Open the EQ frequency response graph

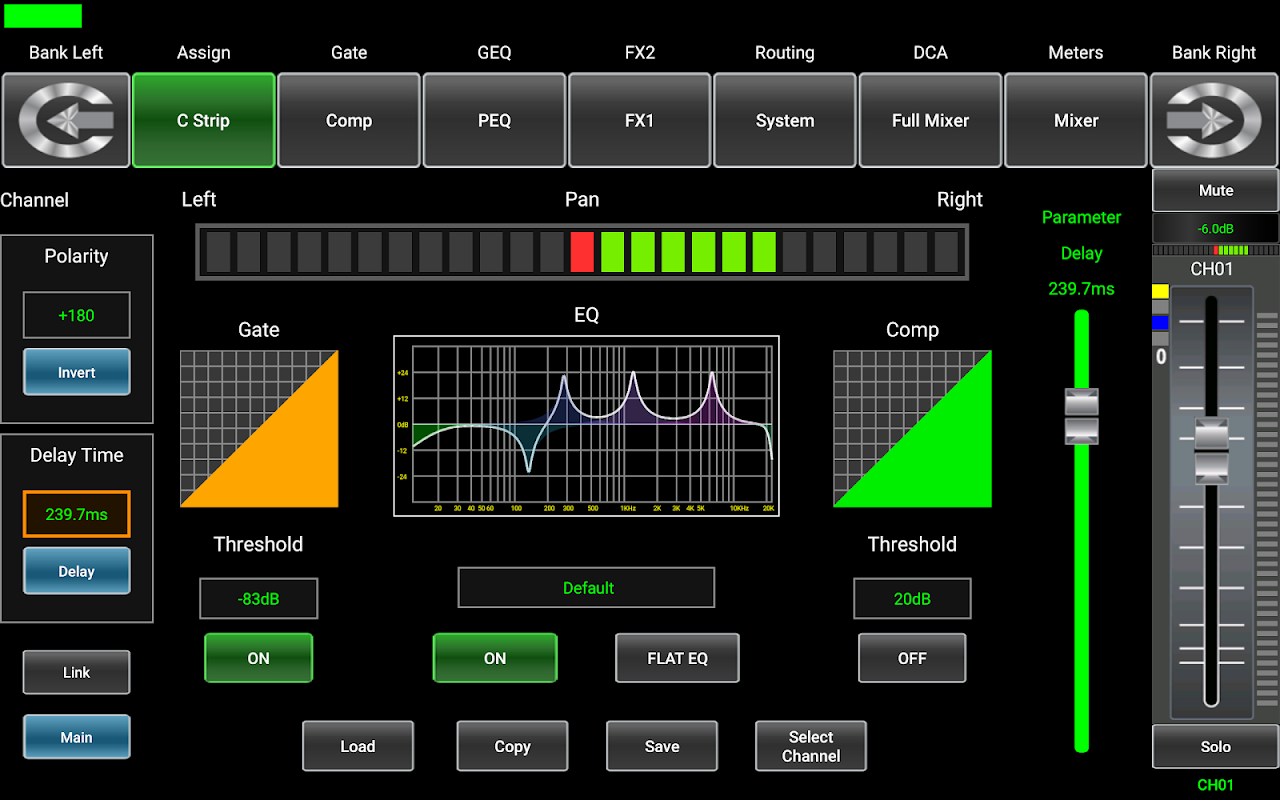coord(586,426)
